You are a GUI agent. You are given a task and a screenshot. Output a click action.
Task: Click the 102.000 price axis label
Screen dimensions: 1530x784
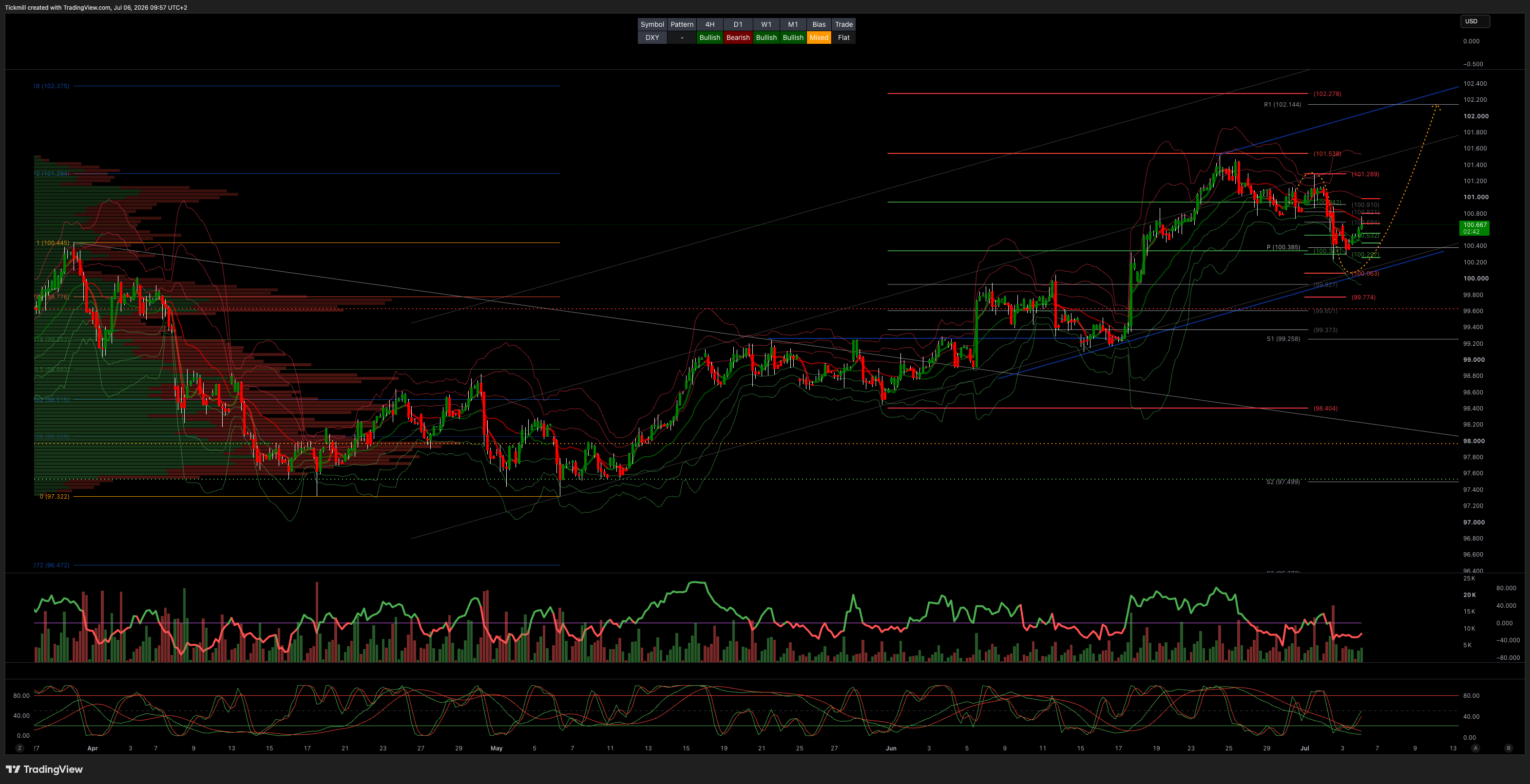point(1475,116)
